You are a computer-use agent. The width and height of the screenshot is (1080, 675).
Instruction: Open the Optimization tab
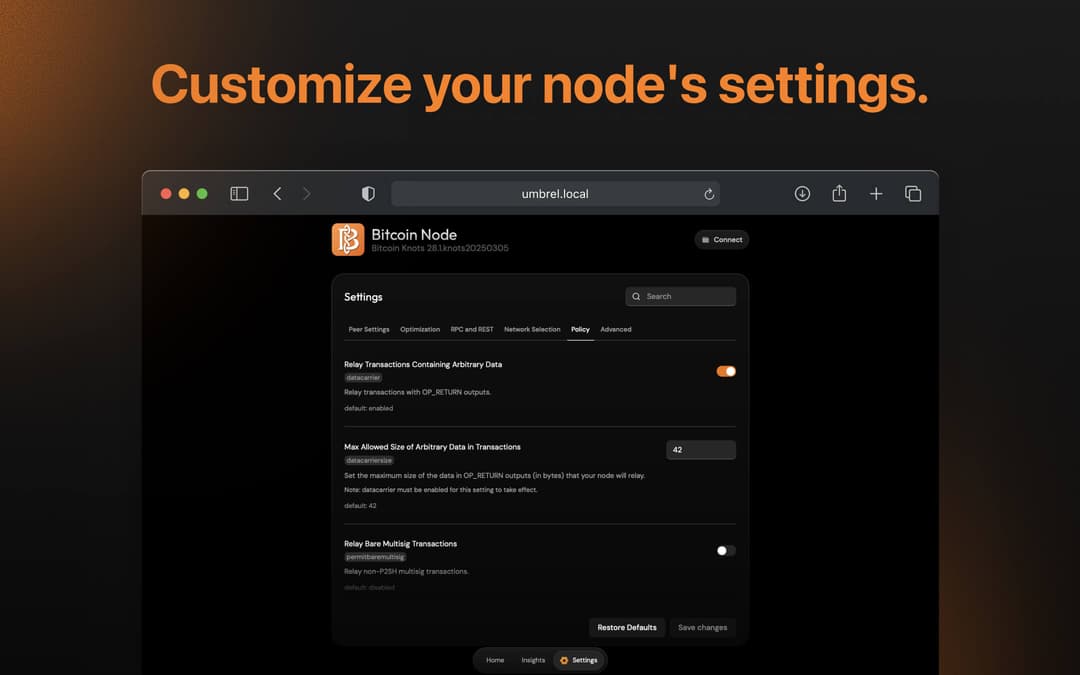pos(420,329)
